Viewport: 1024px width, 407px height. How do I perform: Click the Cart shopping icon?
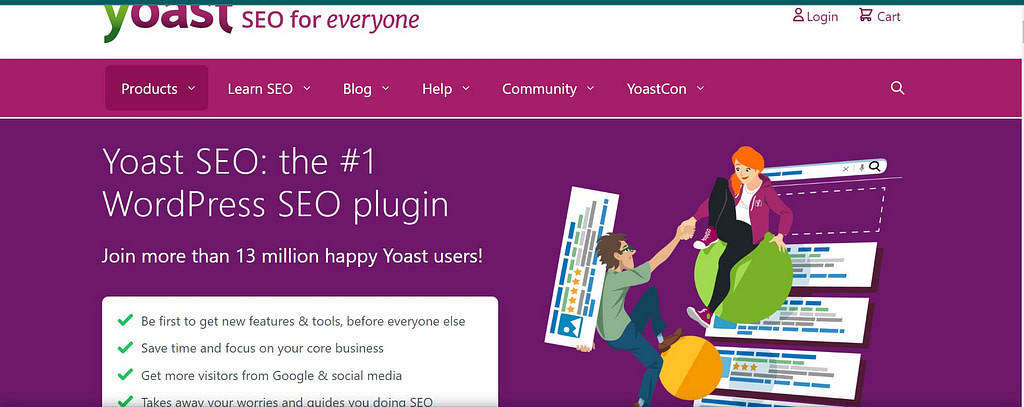point(865,15)
